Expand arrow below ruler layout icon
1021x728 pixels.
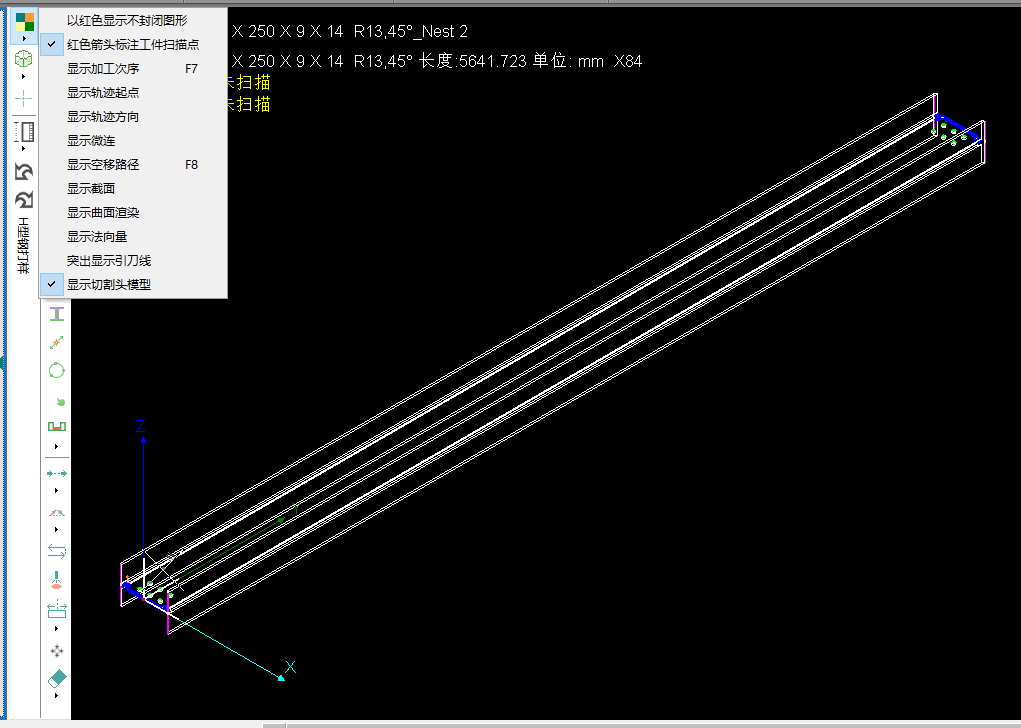coord(24,149)
